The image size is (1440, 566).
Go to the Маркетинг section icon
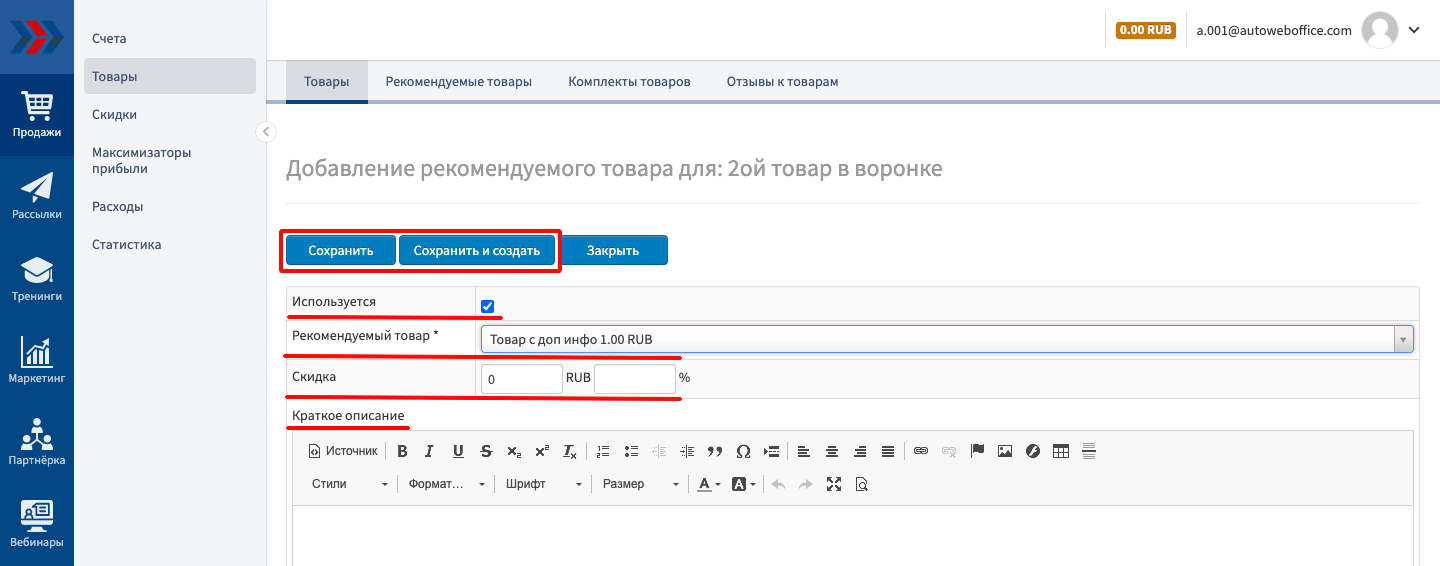tap(37, 360)
